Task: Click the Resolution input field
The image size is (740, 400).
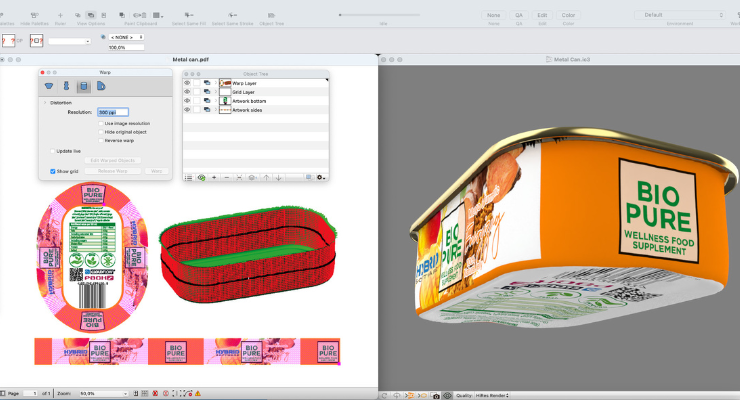Action: pyautogui.click(x=112, y=112)
